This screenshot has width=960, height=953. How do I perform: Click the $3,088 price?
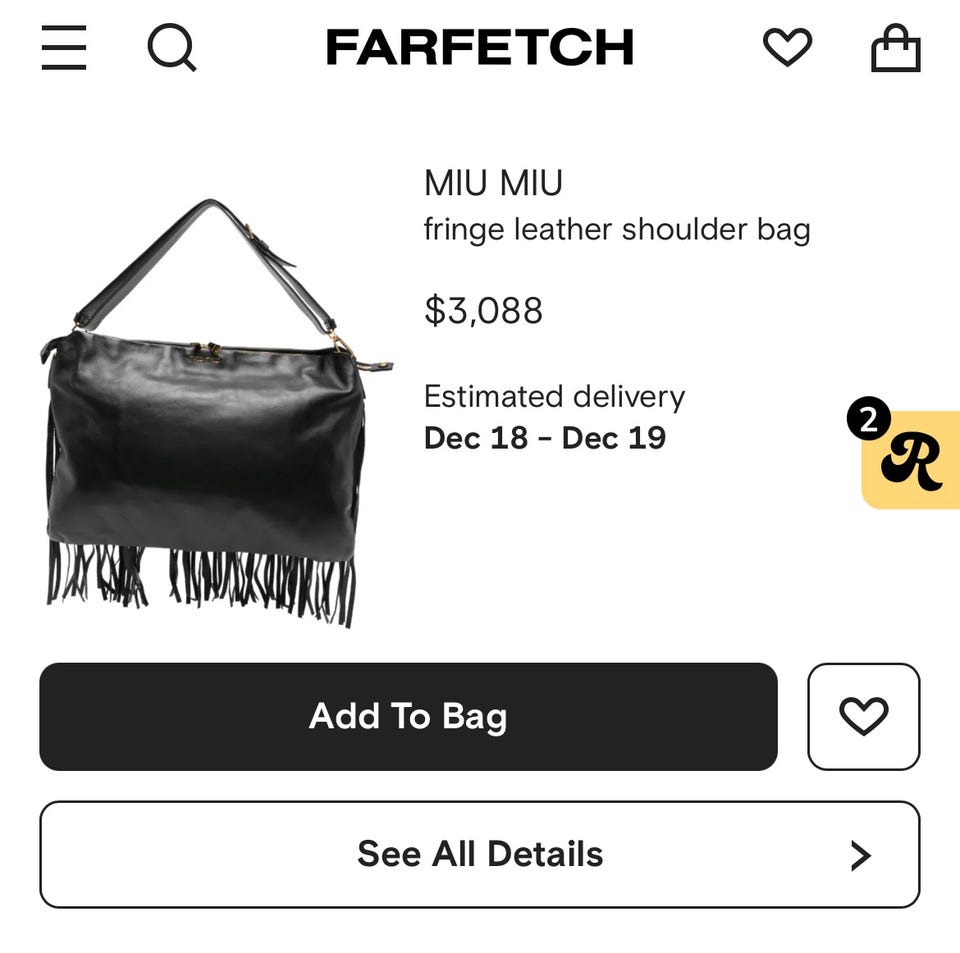[484, 310]
